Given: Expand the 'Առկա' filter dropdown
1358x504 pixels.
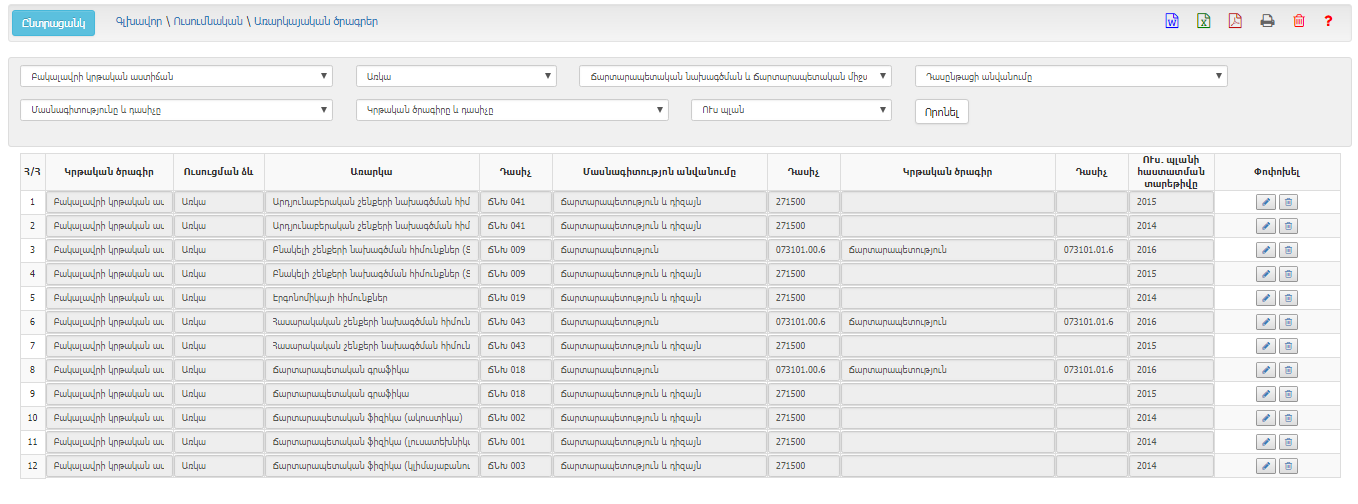Looking at the screenshot, I should click(456, 76).
